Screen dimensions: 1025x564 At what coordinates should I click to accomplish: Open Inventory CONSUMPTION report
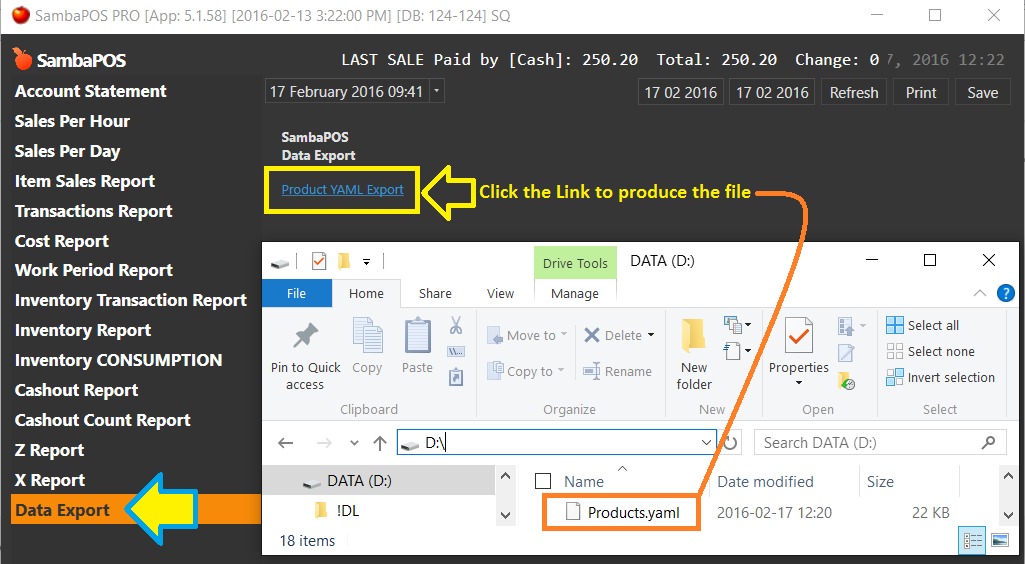[x=118, y=360]
